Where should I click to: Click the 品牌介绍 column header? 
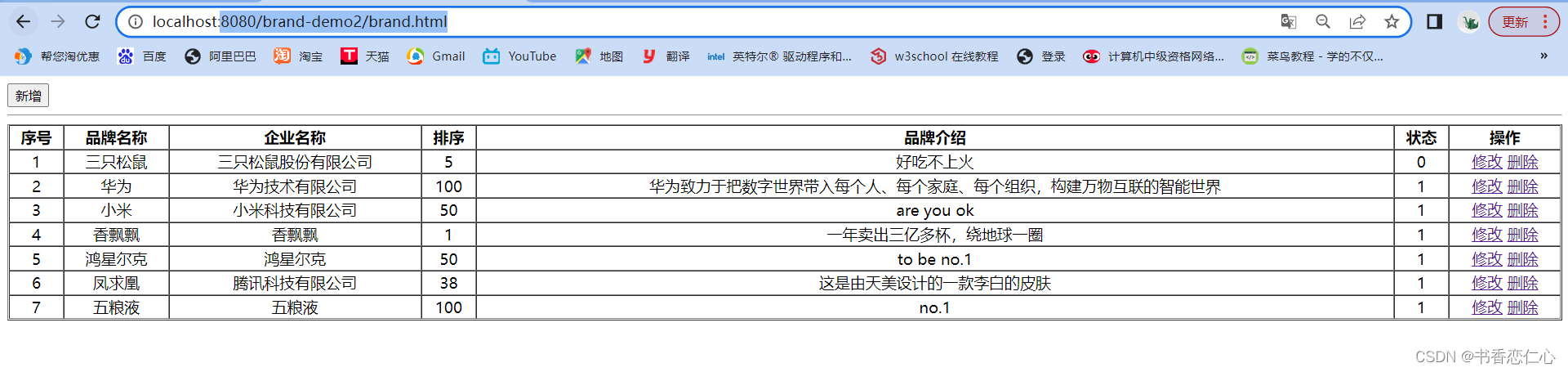point(935,137)
